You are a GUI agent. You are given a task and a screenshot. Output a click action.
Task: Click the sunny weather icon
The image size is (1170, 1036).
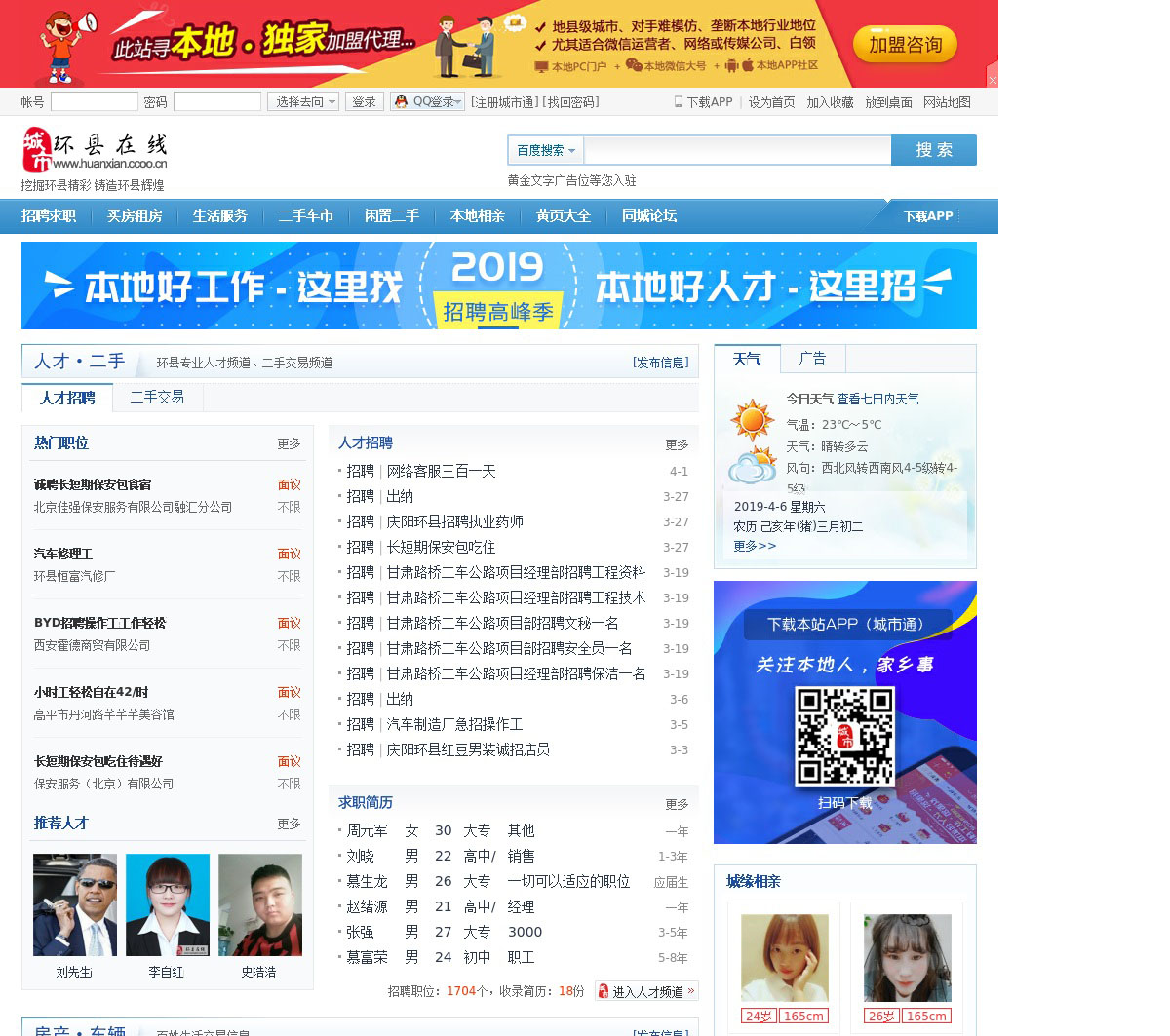752,420
